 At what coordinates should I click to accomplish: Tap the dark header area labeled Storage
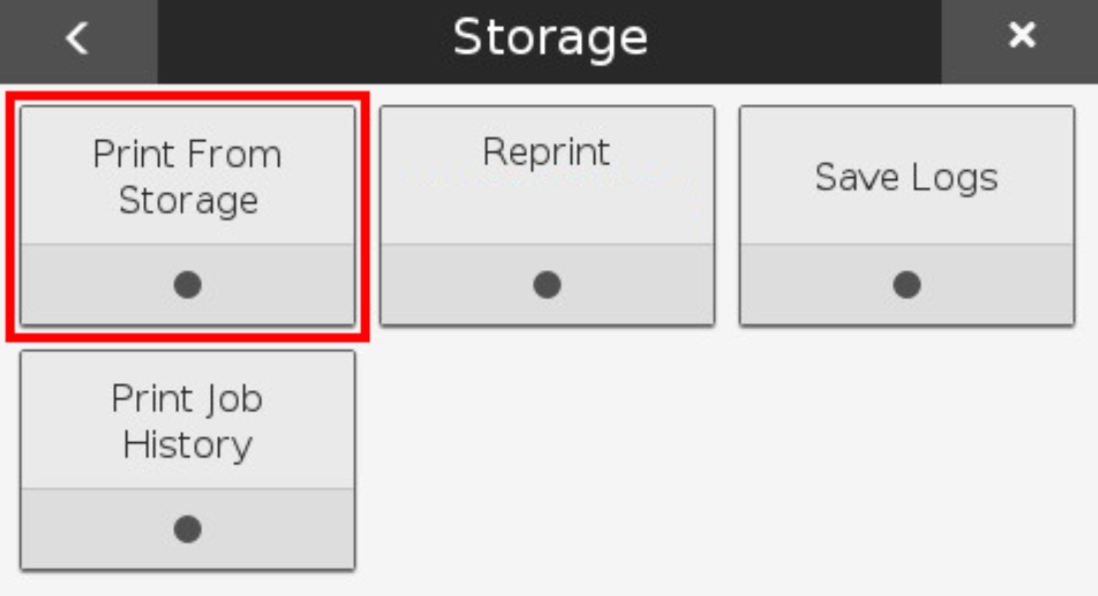coord(548,37)
